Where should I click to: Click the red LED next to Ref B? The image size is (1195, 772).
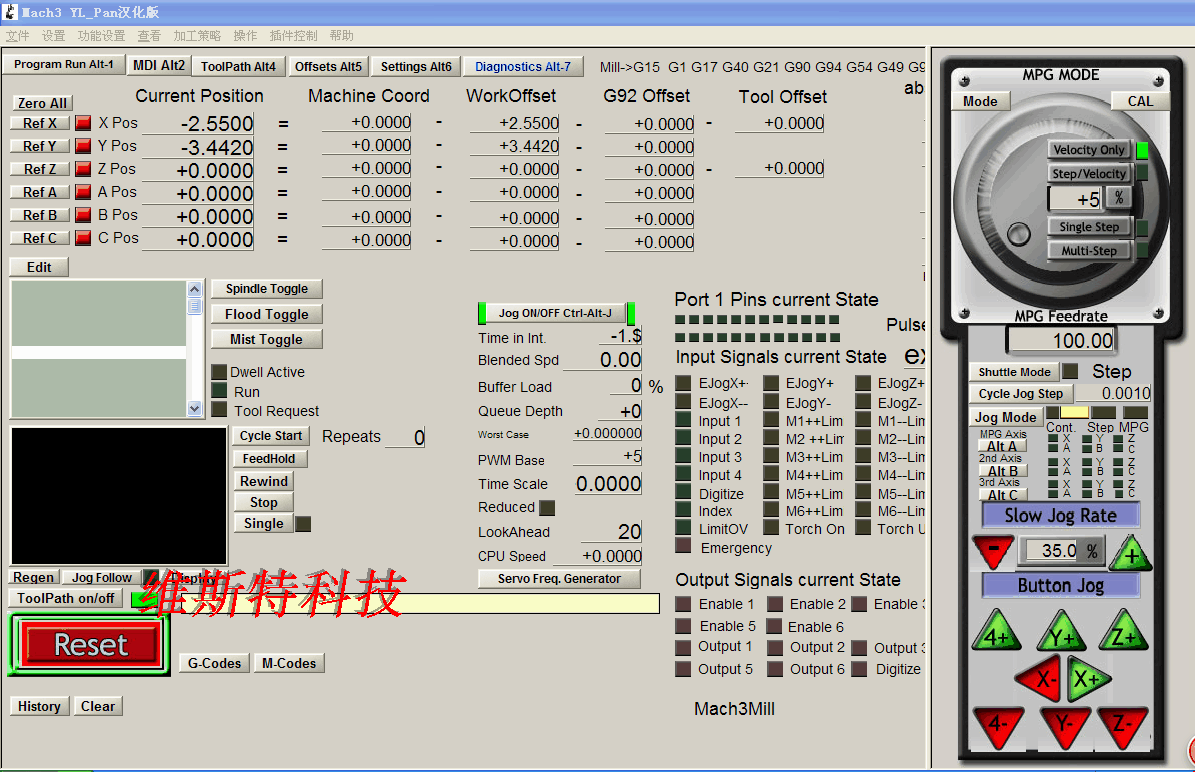tap(83, 215)
